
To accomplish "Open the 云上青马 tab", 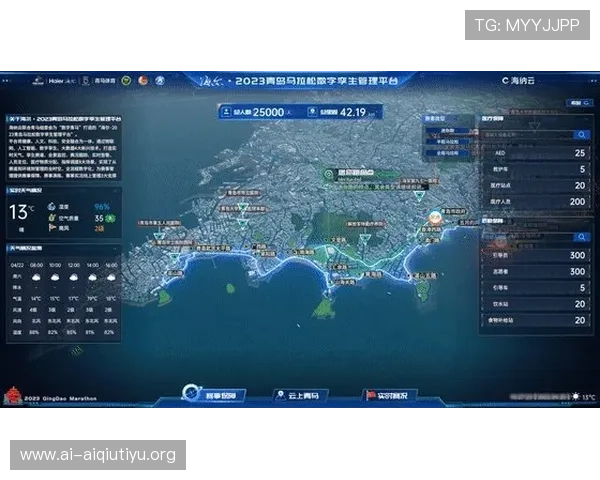I will click(301, 395).
